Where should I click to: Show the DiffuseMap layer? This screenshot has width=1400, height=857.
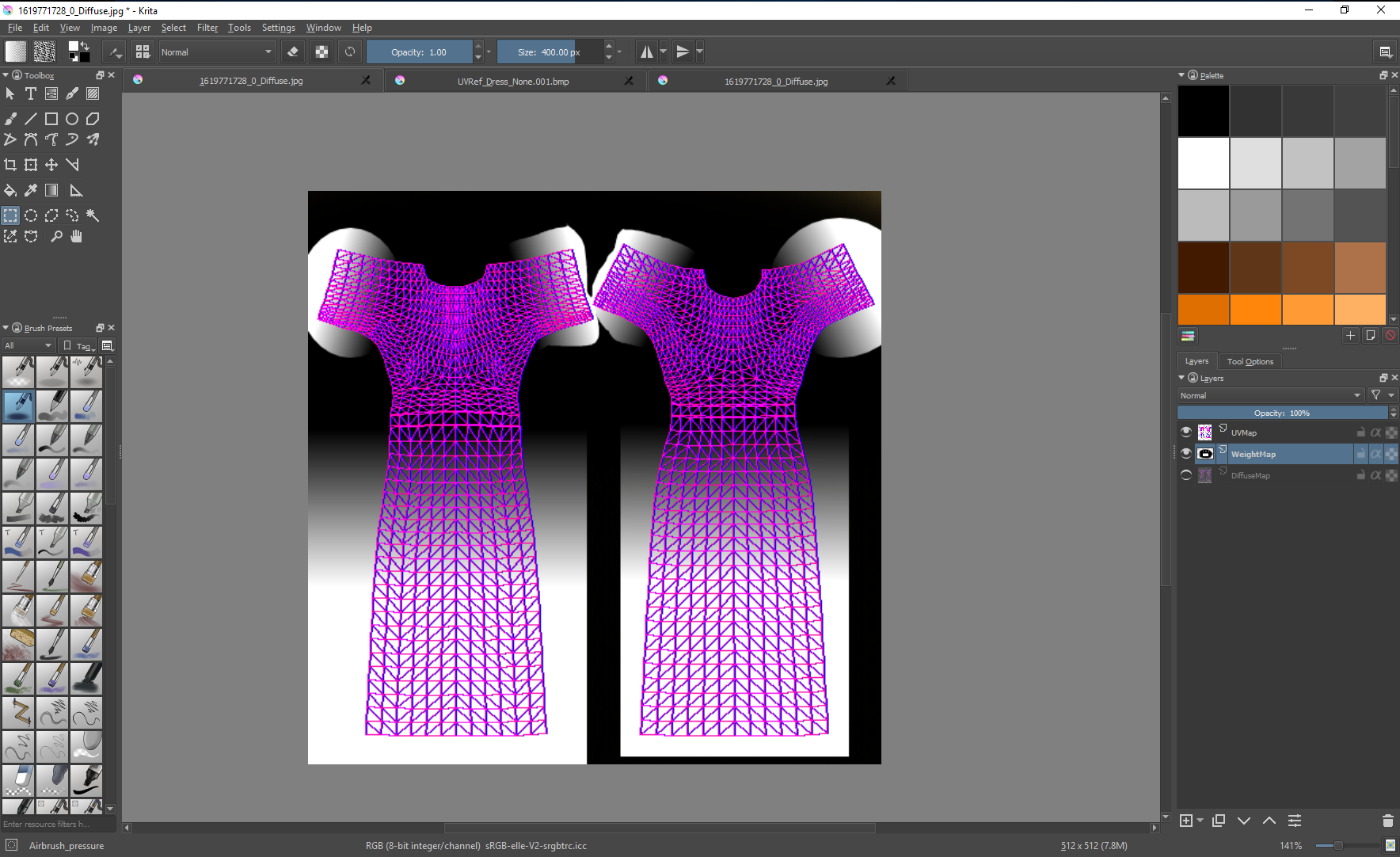pyautogui.click(x=1185, y=475)
